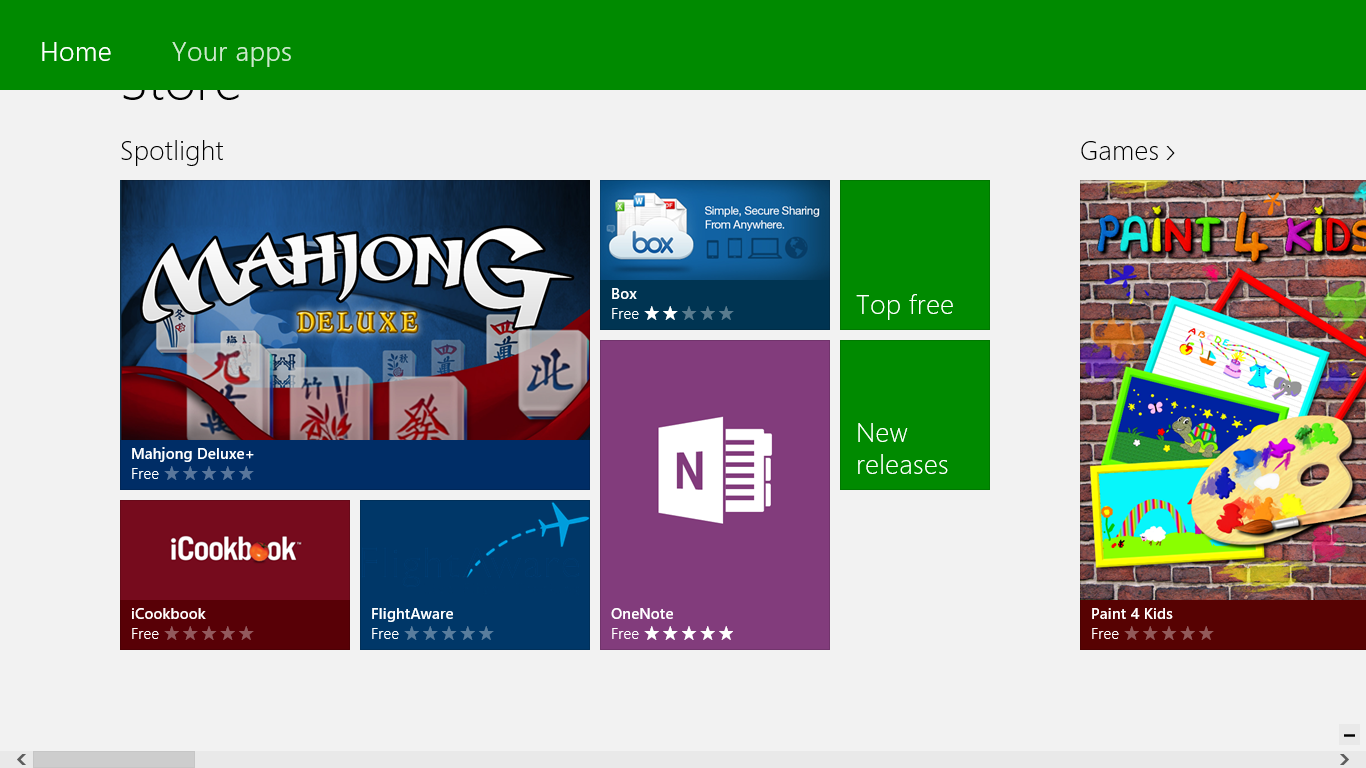Open the Top free tile
Screen dimensions: 1366x768
tap(915, 255)
